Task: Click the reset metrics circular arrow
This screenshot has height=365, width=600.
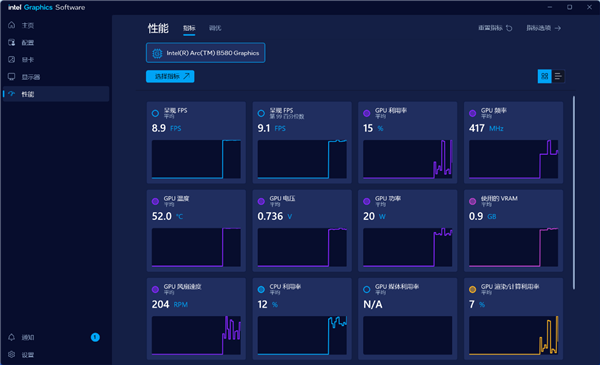Action: click(509, 28)
